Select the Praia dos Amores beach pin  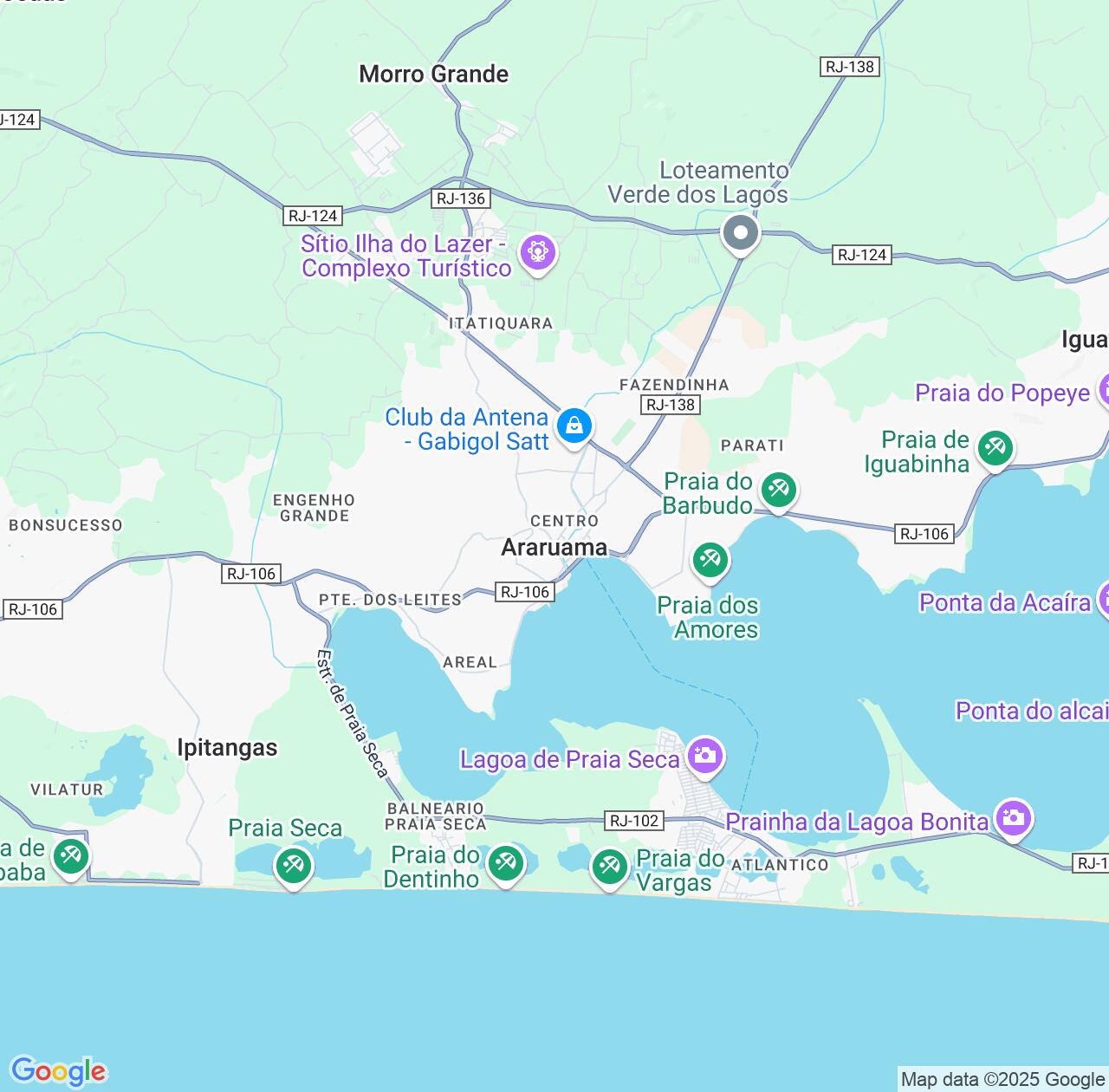pyautogui.click(x=710, y=560)
